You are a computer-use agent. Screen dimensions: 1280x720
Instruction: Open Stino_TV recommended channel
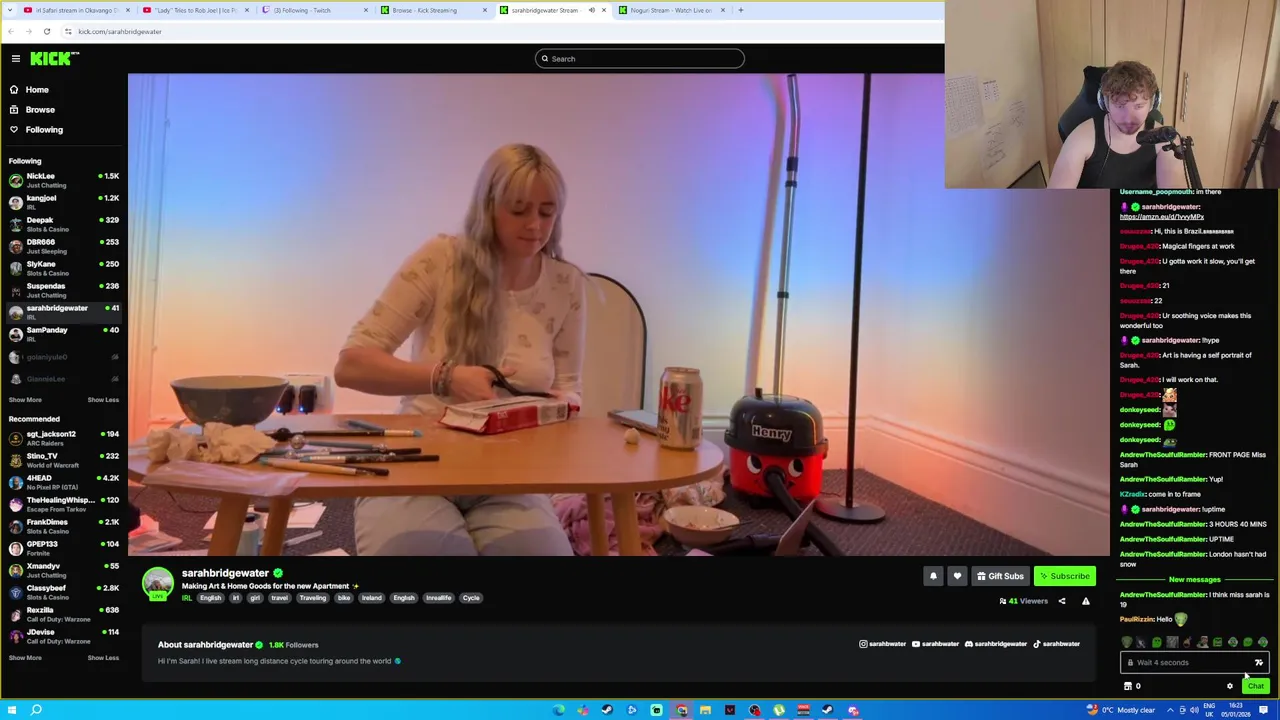63,460
